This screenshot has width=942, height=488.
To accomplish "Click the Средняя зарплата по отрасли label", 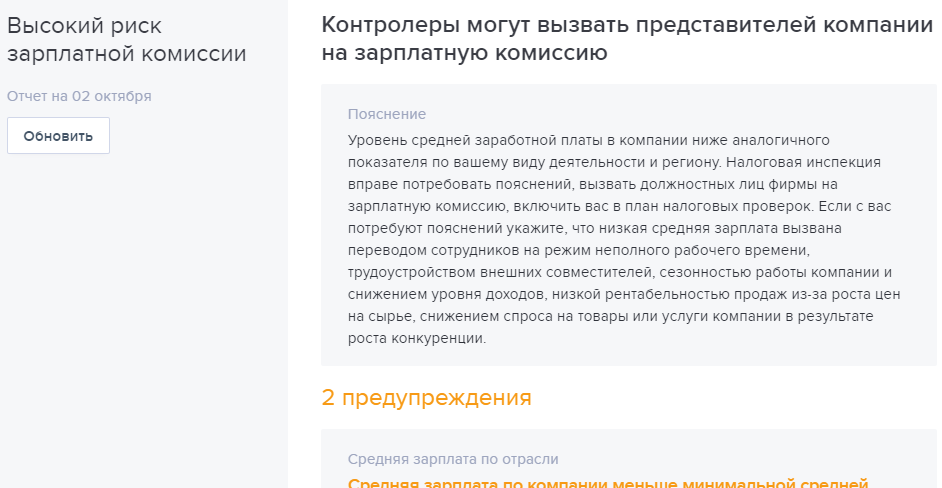I will click(x=453, y=459).
